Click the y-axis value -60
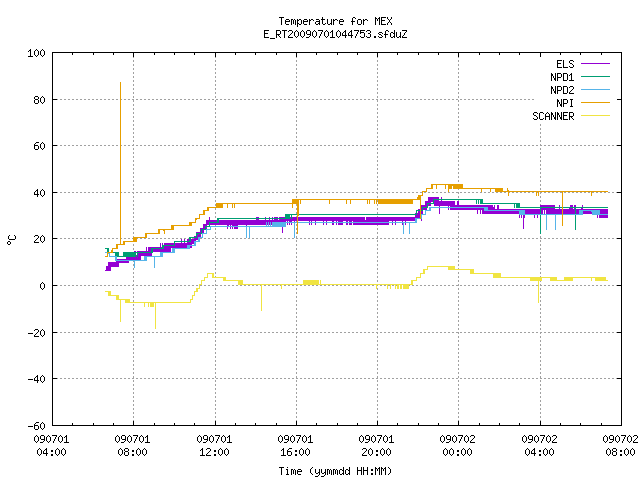 (x=36, y=426)
